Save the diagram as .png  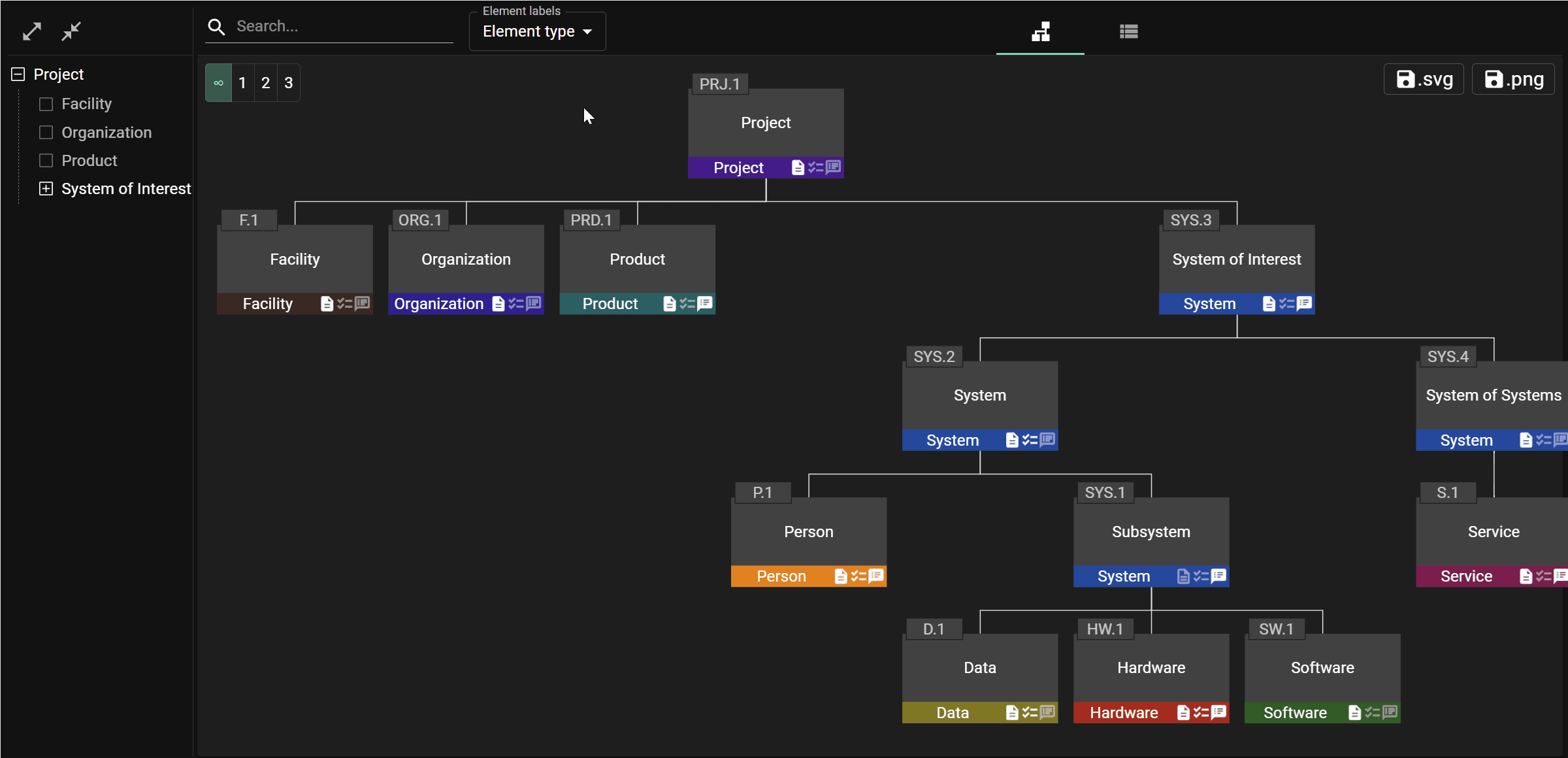pyautogui.click(x=1512, y=79)
